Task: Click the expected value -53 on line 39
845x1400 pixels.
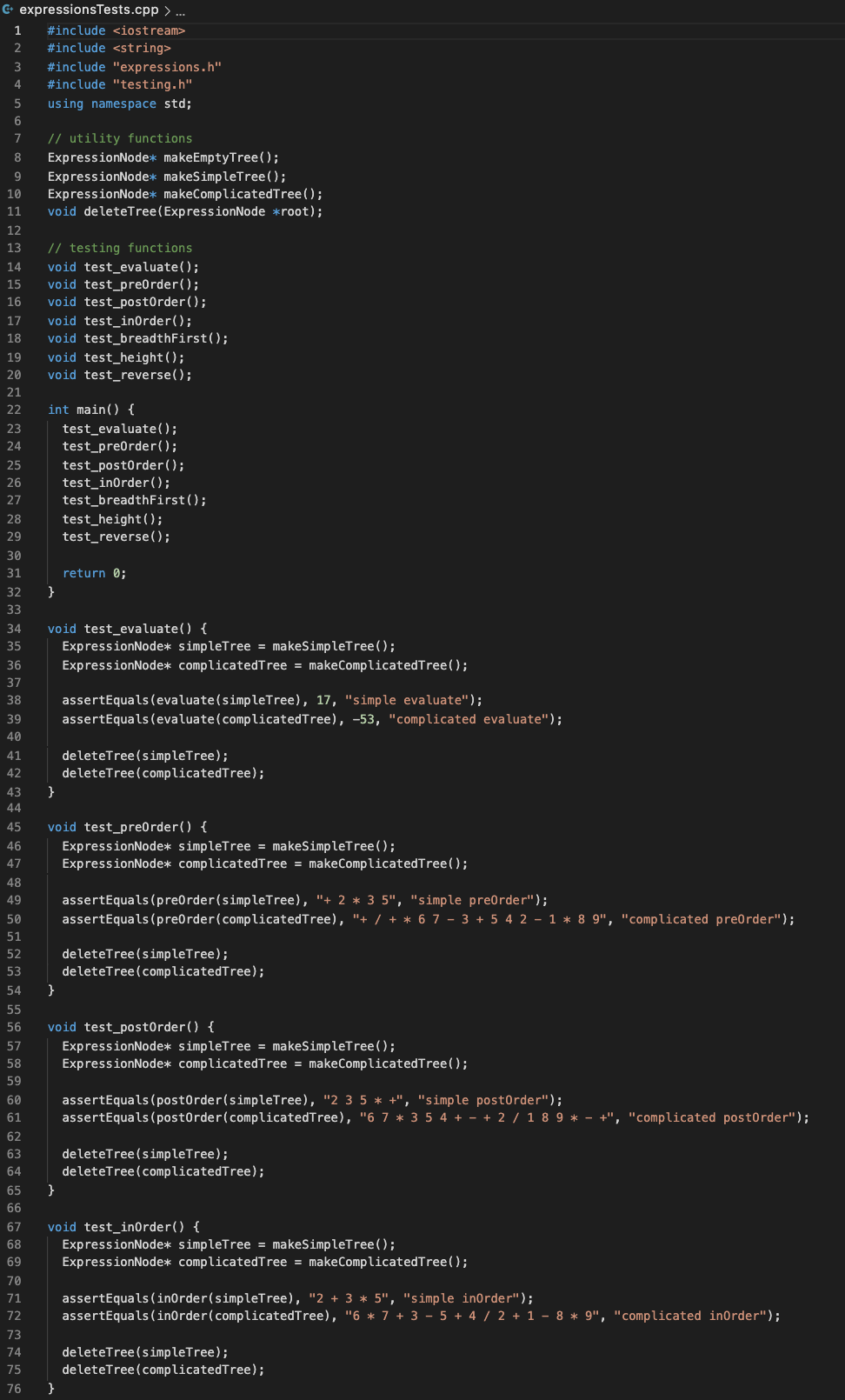Action: [x=363, y=719]
